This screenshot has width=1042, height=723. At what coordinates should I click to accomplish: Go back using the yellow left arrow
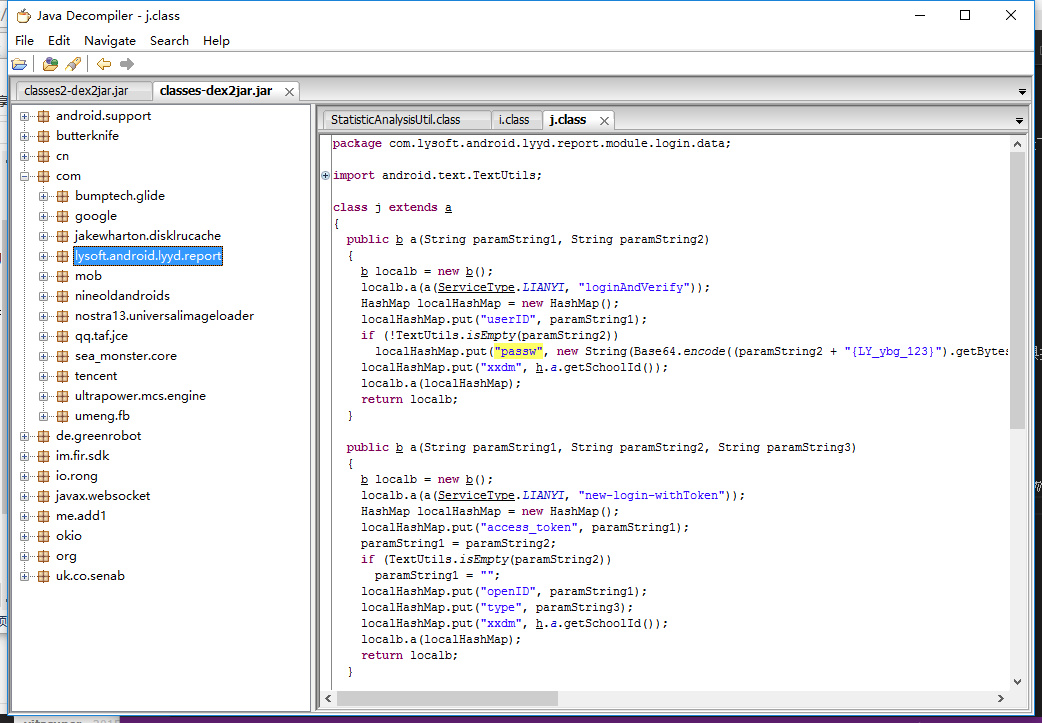104,64
